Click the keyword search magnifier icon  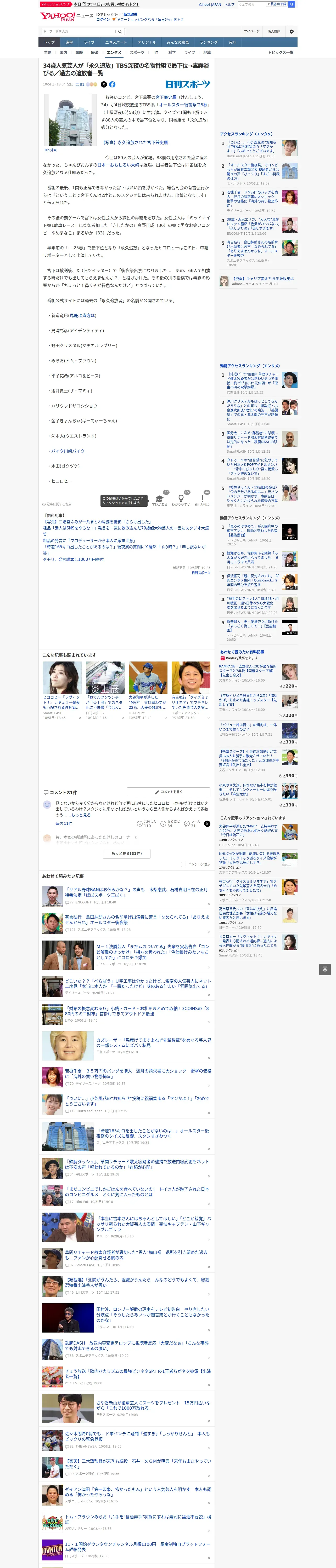[120, 31]
